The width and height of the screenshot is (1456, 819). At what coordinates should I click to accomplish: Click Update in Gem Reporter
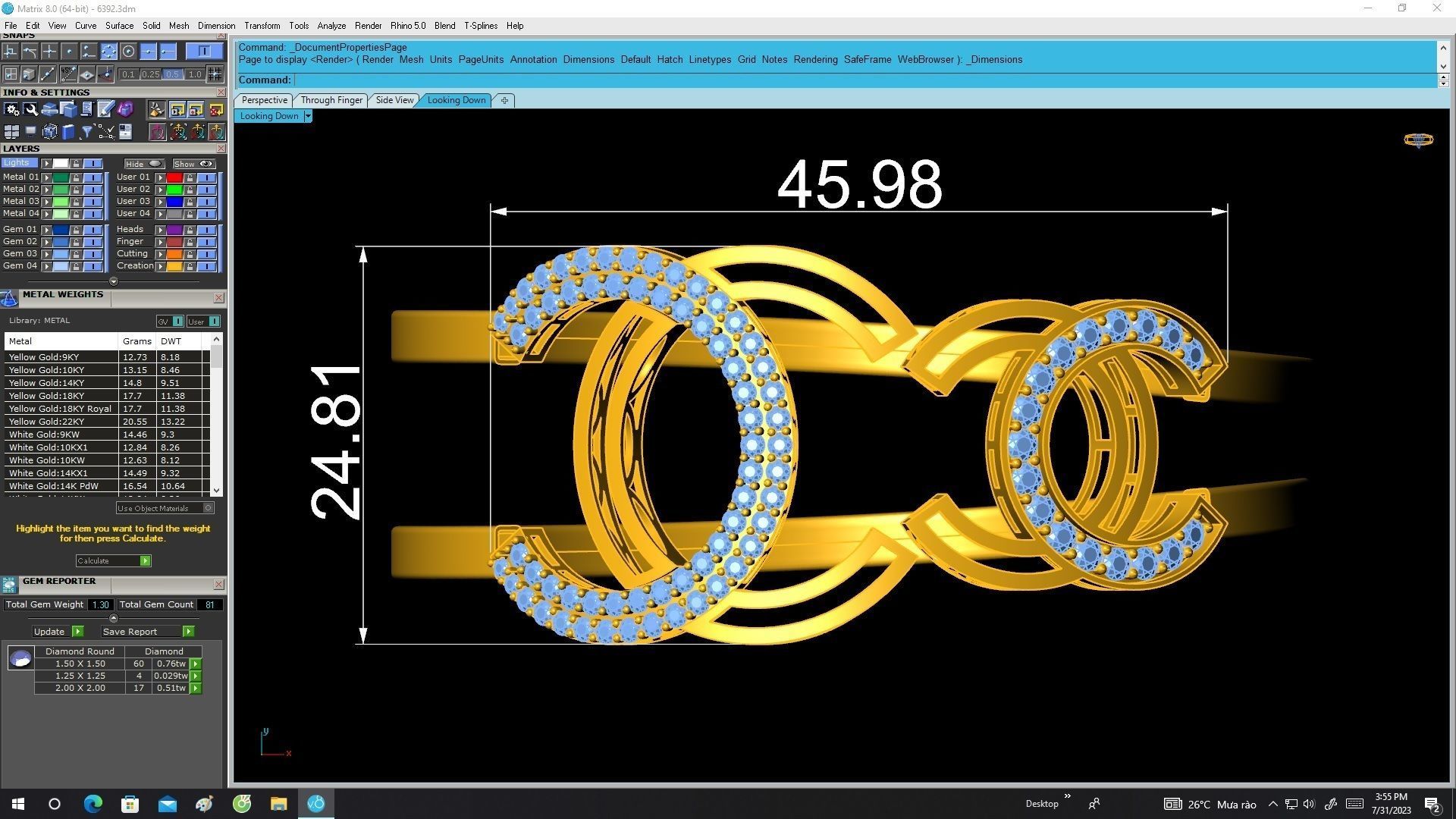(x=58, y=632)
